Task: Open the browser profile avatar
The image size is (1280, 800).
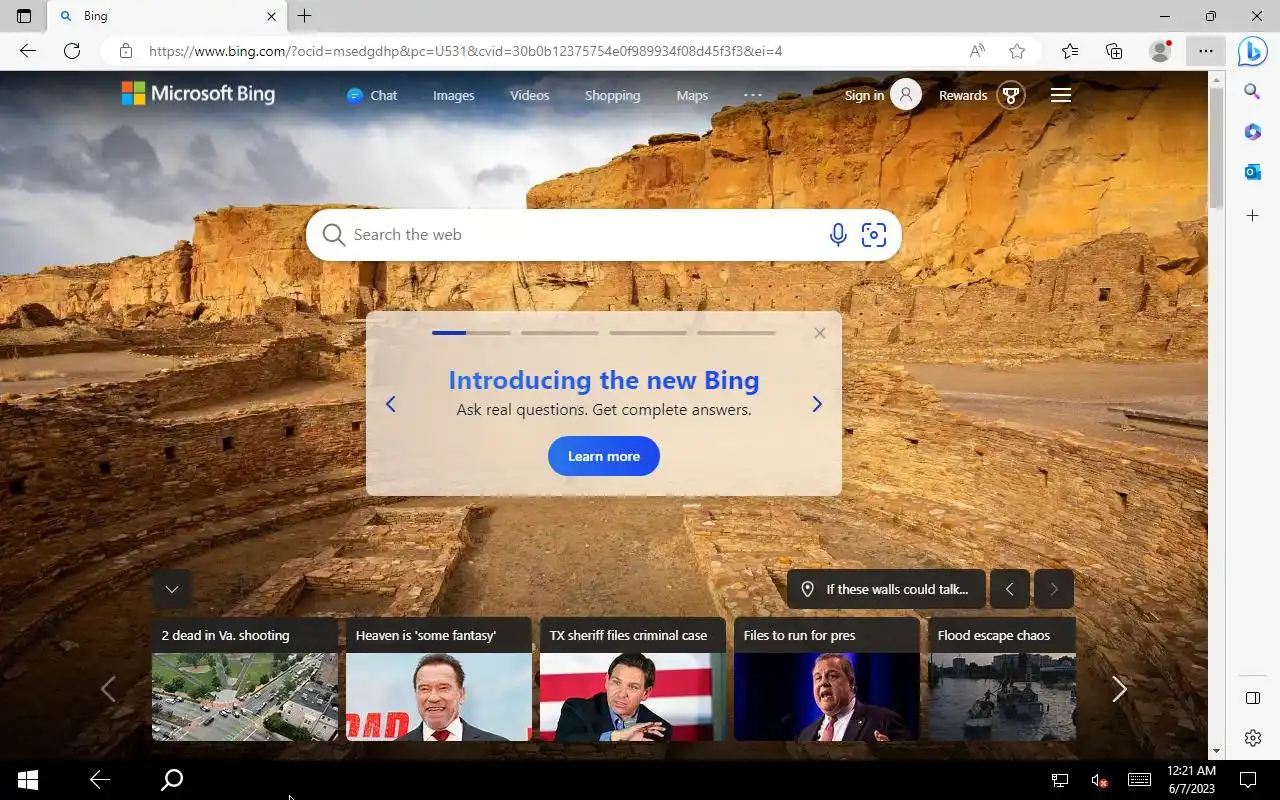Action: pyautogui.click(x=1160, y=51)
